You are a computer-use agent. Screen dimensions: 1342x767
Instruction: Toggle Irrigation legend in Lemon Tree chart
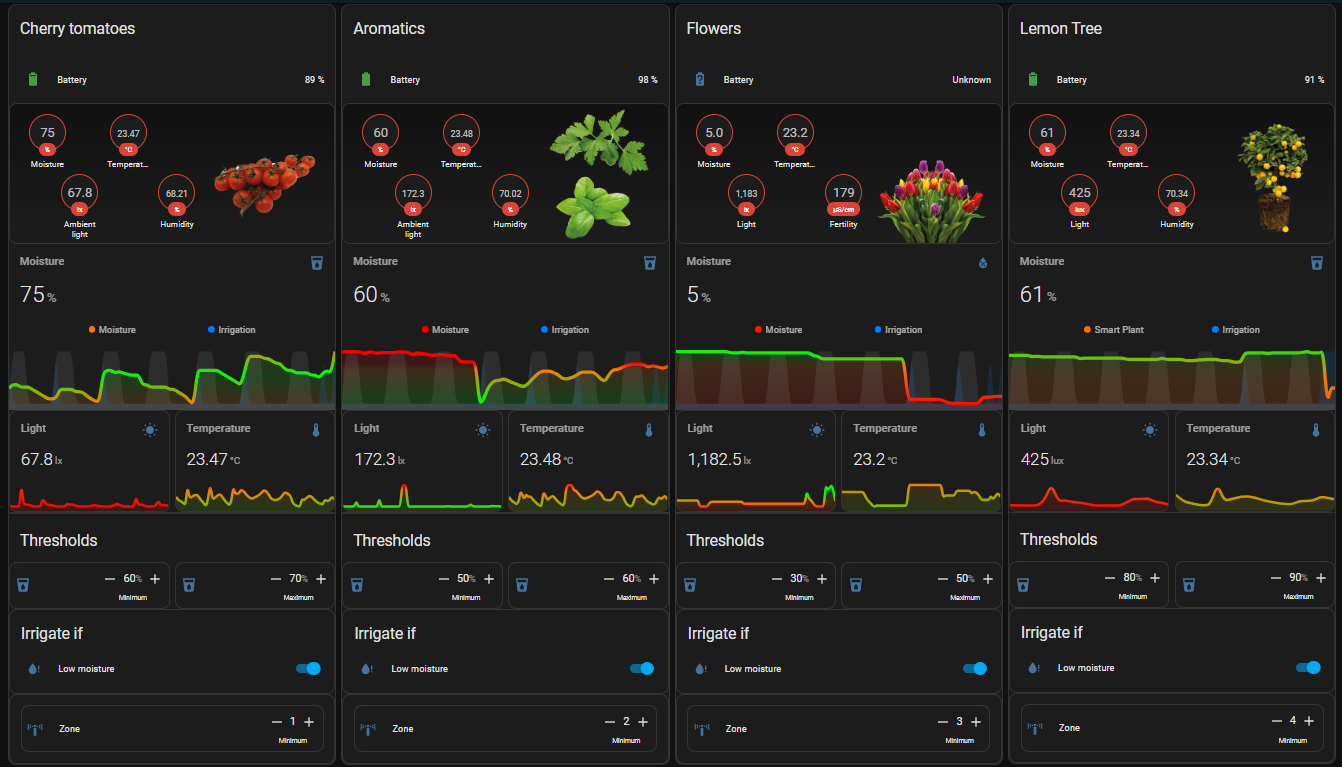pos(1235,330)
